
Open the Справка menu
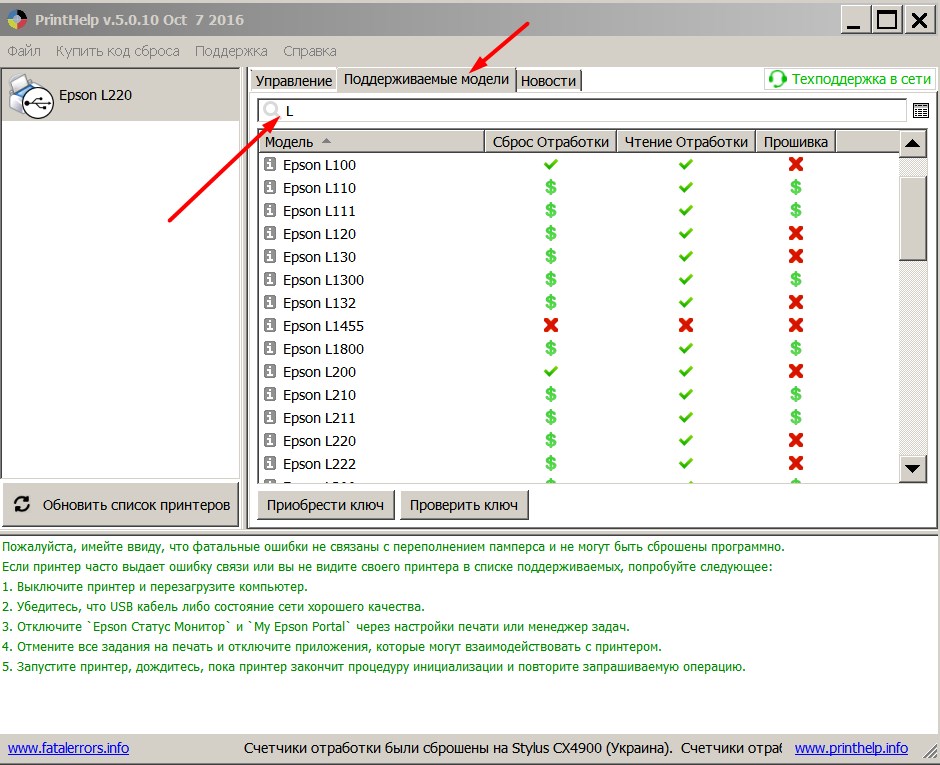[x=309, y=51]
